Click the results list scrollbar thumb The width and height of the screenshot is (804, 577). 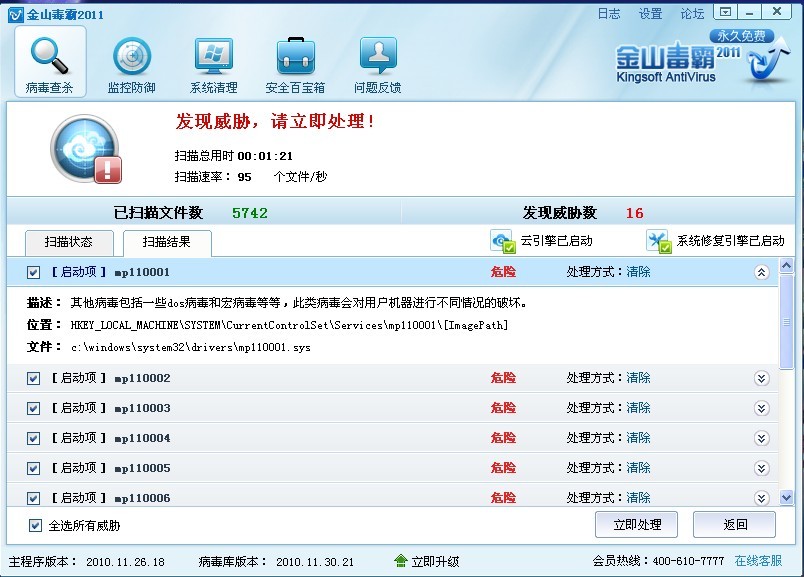click(786, 322)
